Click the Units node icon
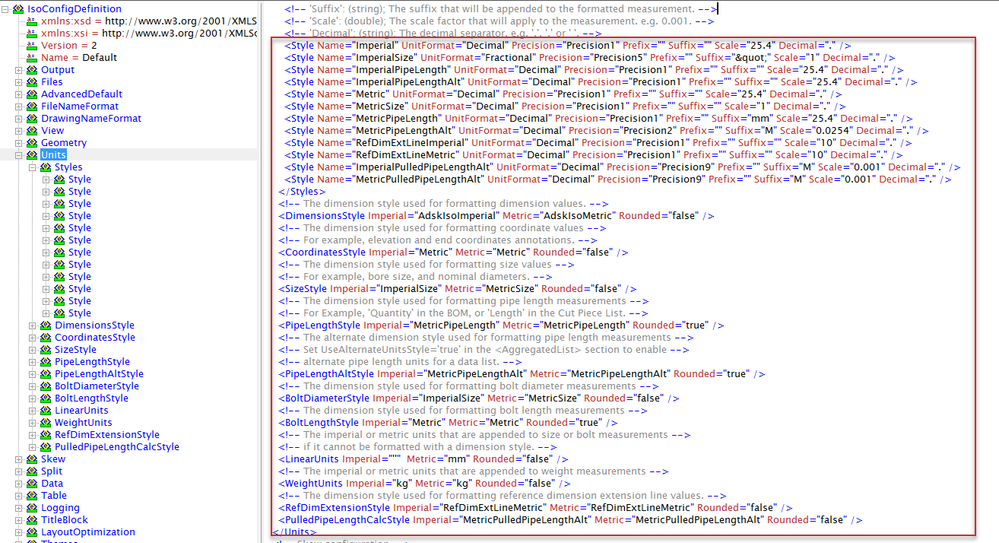The height and width of the screenshot is (543, 999). click(31, 155)
